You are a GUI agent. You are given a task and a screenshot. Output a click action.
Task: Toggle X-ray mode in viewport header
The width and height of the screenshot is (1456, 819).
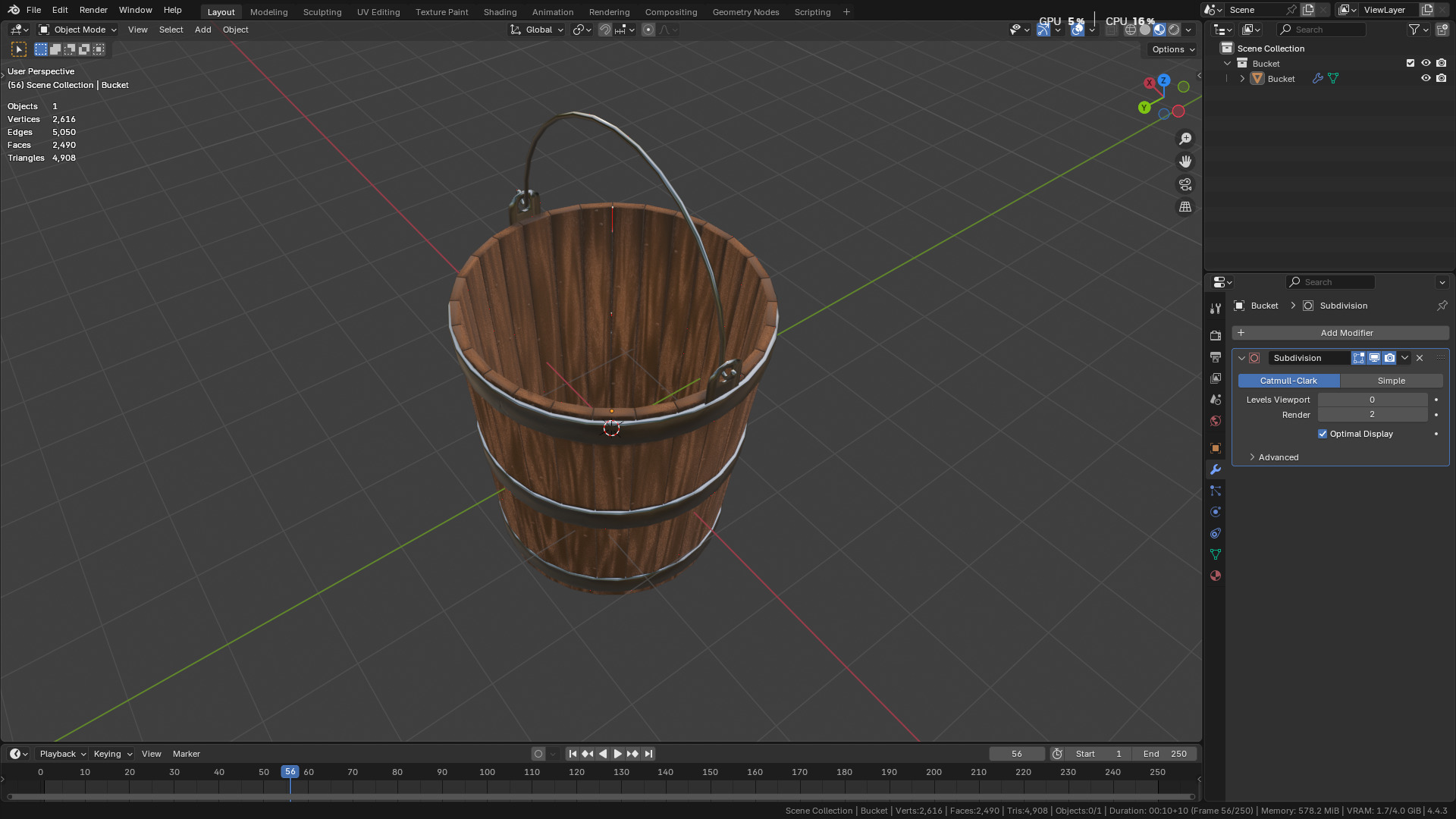(x=1111, y=30)
